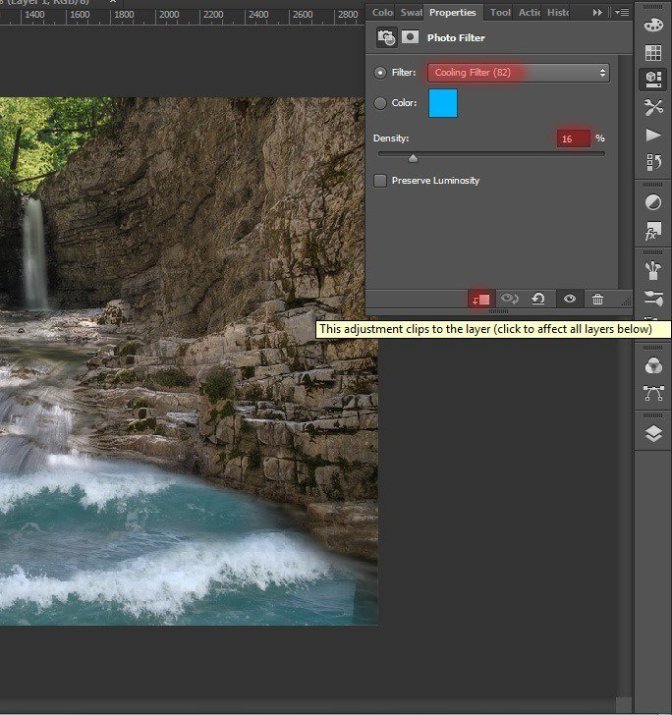672x715 pixels.
Task: Open the Layers panel stack icon
Action: [653, 433]
